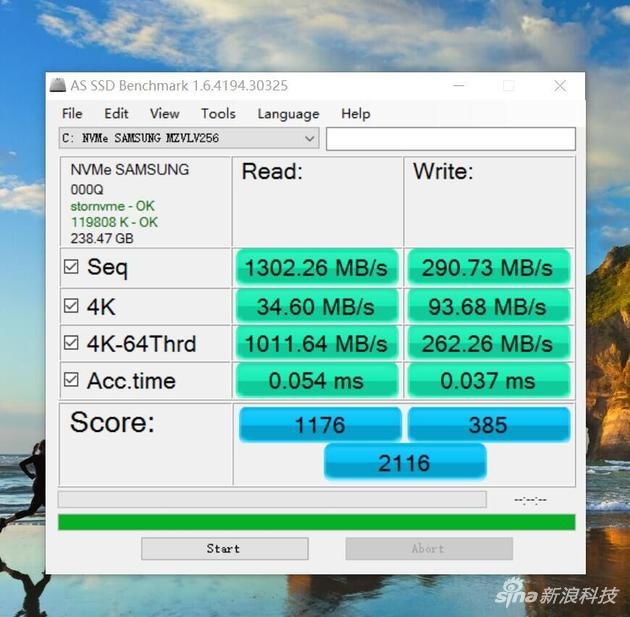The image size is (630, 617).
Task: Click the 238.47 GB capacity text
Action: pyautogui.click(x=102, y=239)
